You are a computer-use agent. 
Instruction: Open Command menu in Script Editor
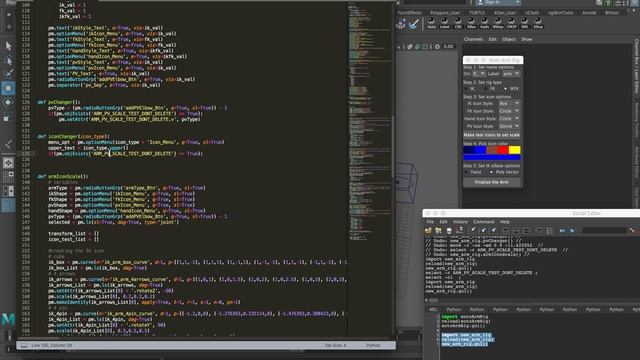484,222
